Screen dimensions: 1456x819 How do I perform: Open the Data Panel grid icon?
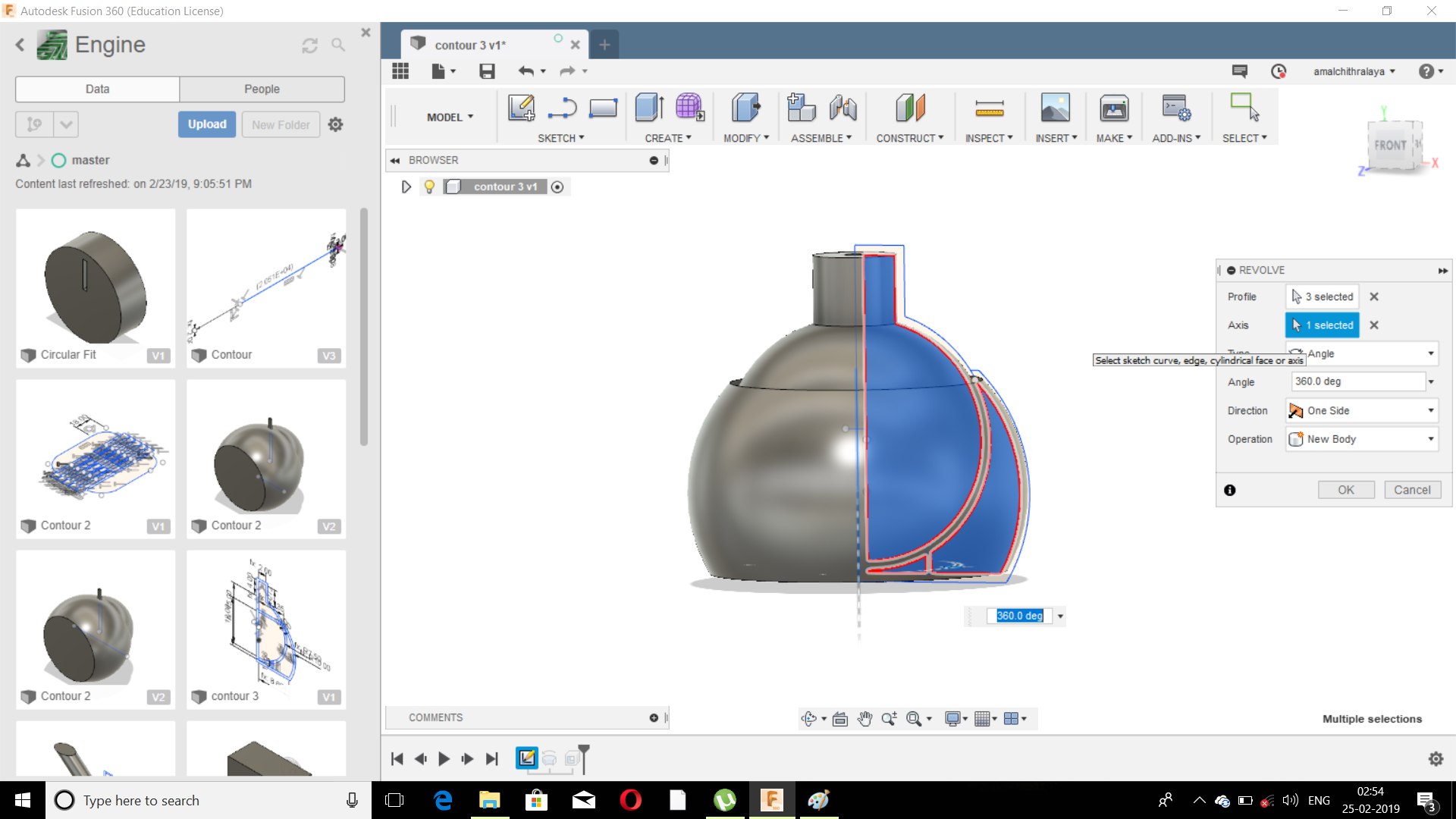400,71
